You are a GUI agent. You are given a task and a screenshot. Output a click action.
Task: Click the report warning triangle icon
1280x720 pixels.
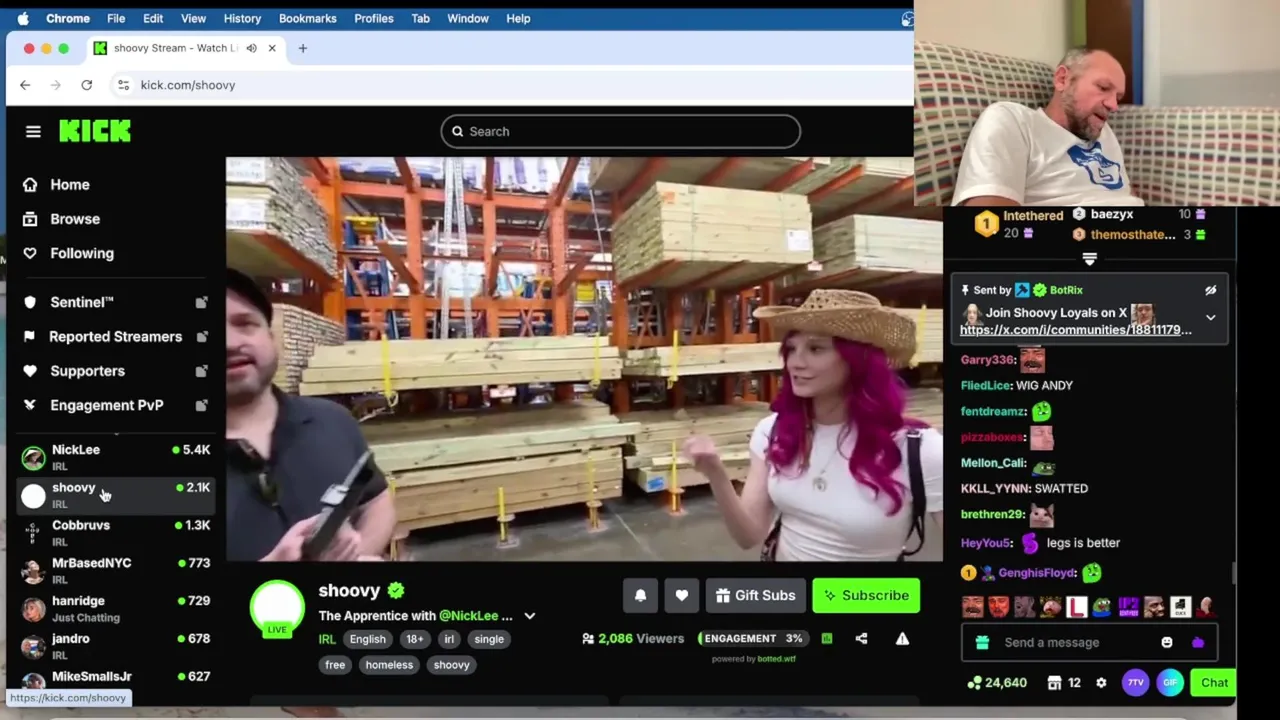tap(902, 638)
